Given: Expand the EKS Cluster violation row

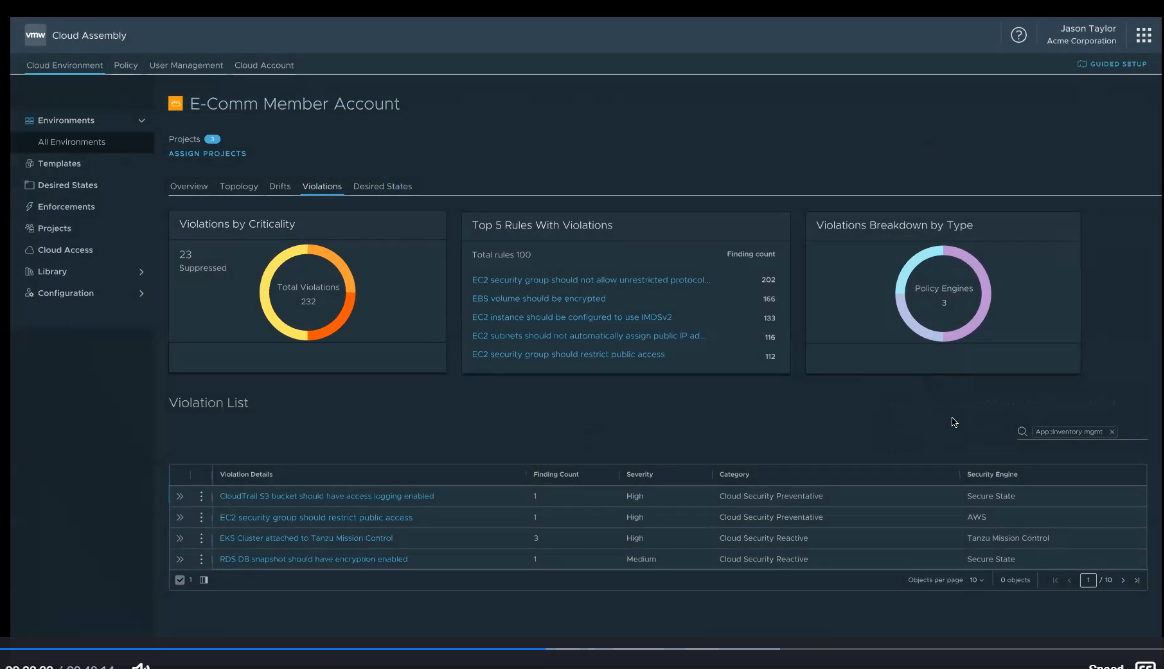Looking at the screenshot, I should (x=180, y=538).
